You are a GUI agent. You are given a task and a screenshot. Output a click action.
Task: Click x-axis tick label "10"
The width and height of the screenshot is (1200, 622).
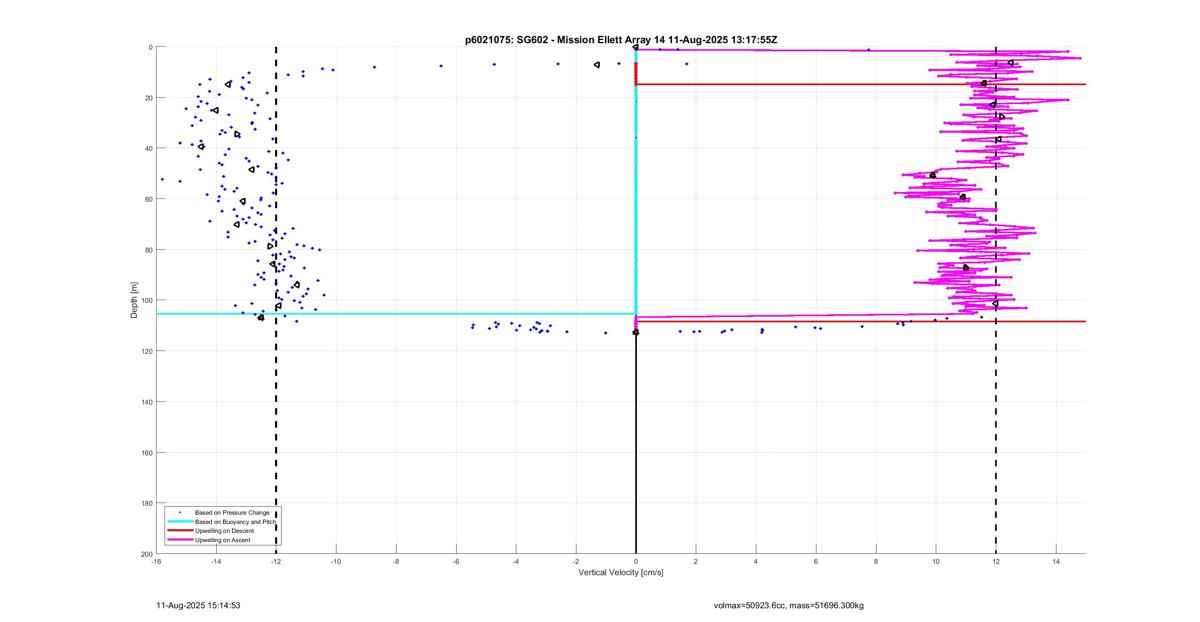pyautogui.click(x=936, y=561)
